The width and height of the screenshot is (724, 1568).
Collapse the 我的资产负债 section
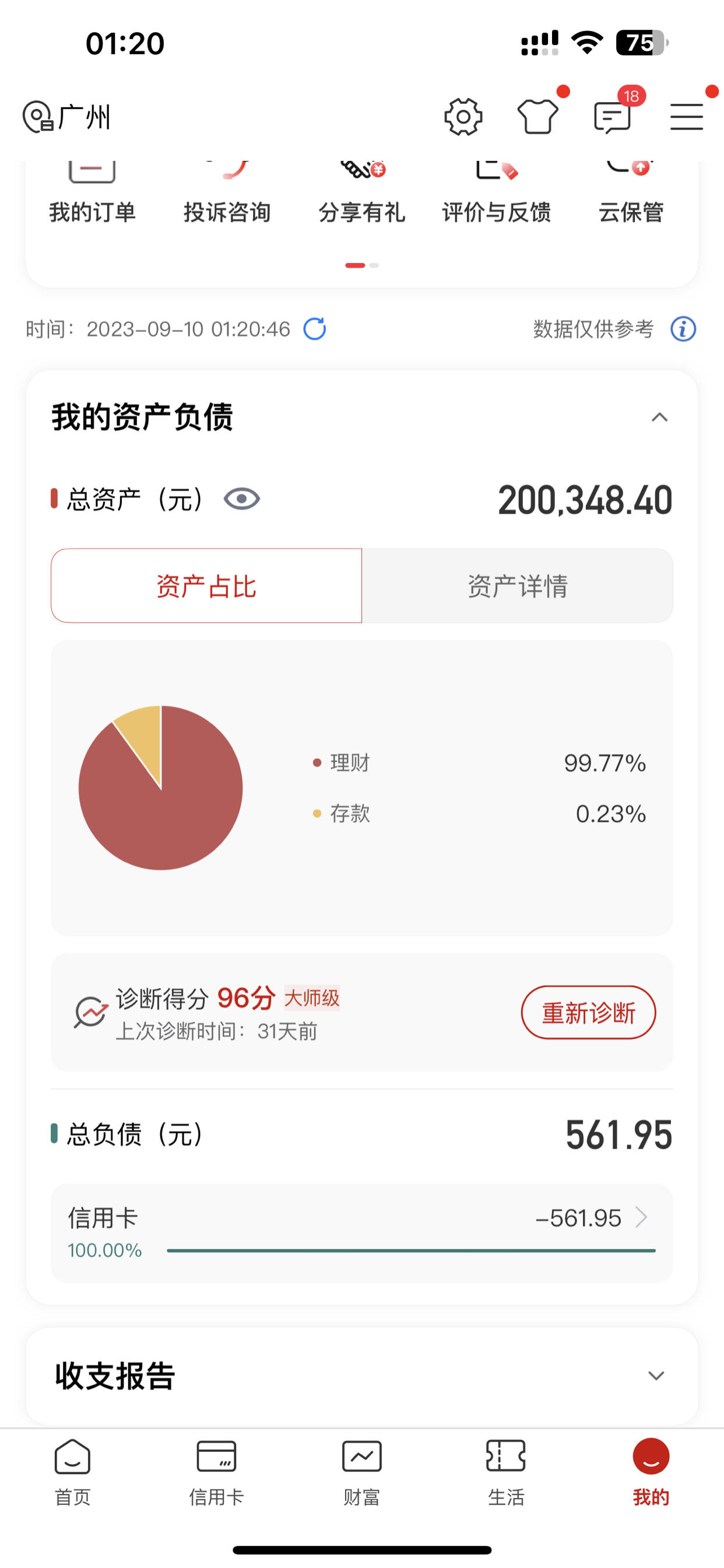(x=659, y=417)
